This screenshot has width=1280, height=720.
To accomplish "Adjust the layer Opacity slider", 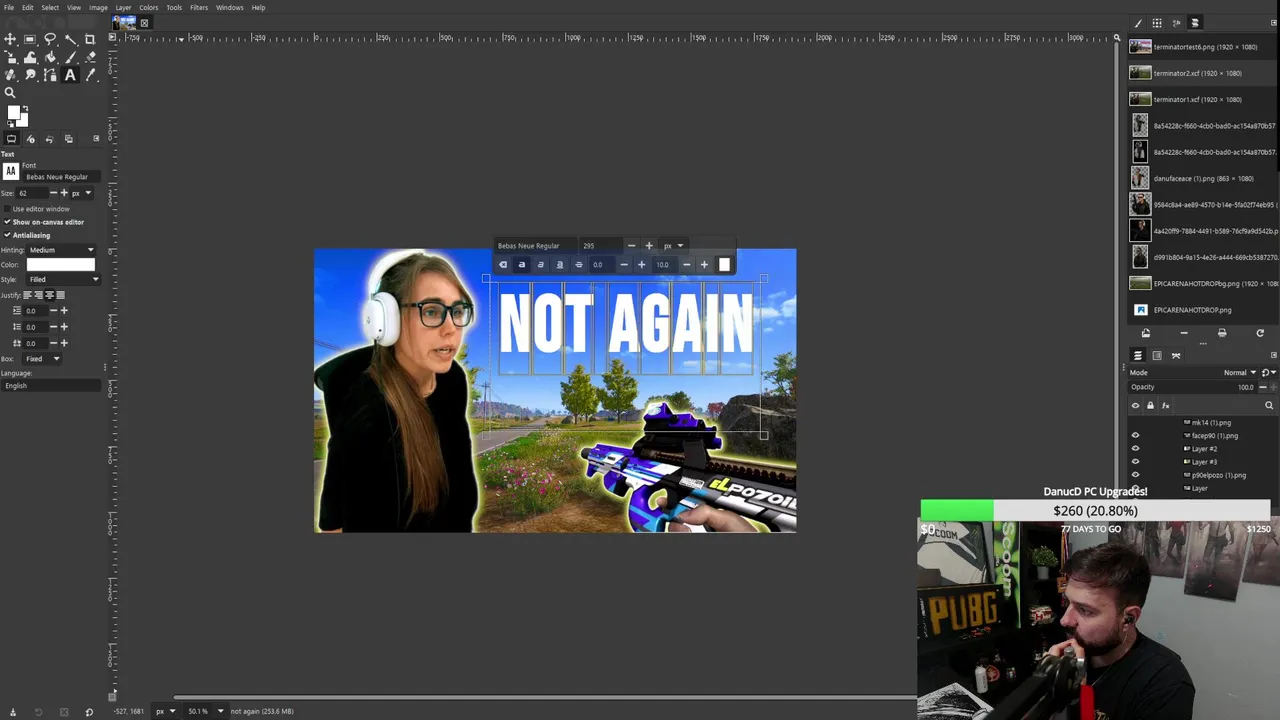I will (1195, 387).
